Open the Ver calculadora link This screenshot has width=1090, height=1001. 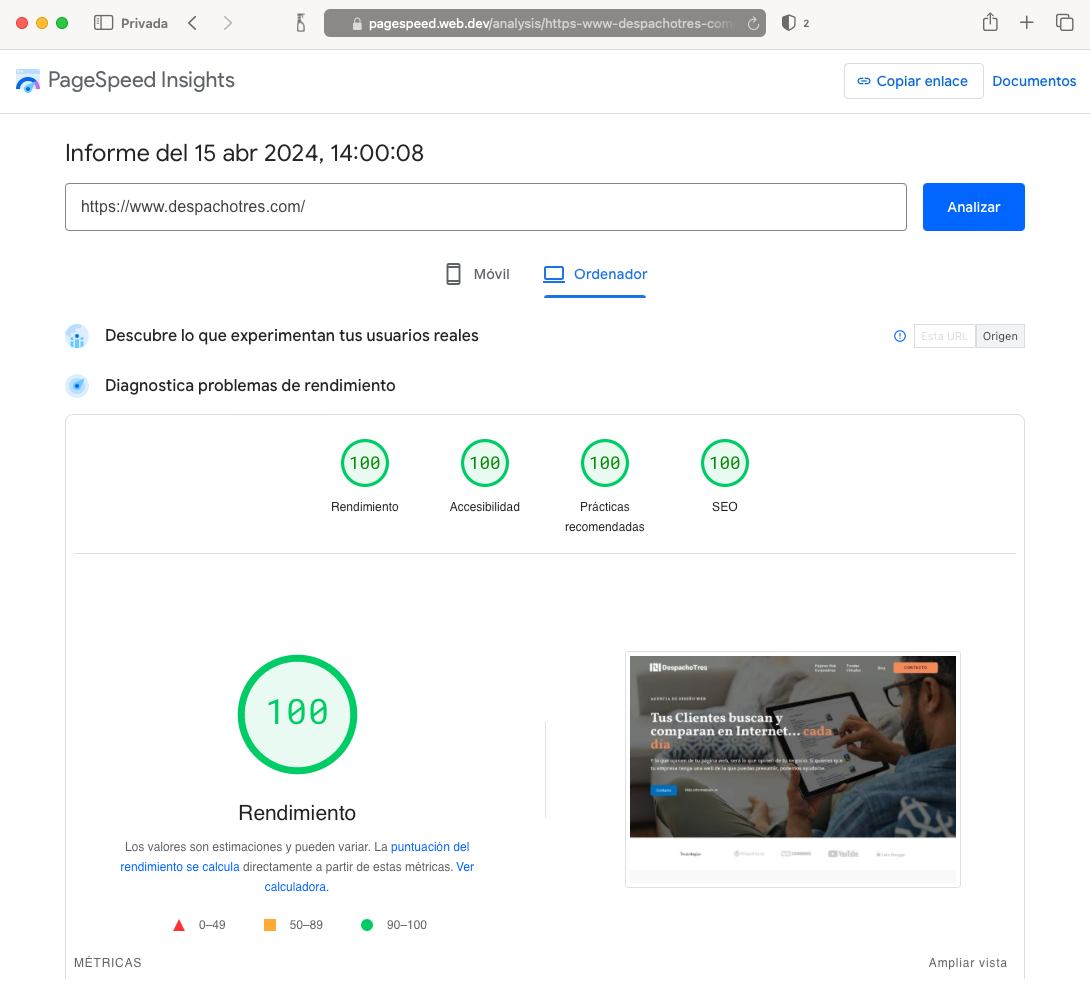click(369, 877)
